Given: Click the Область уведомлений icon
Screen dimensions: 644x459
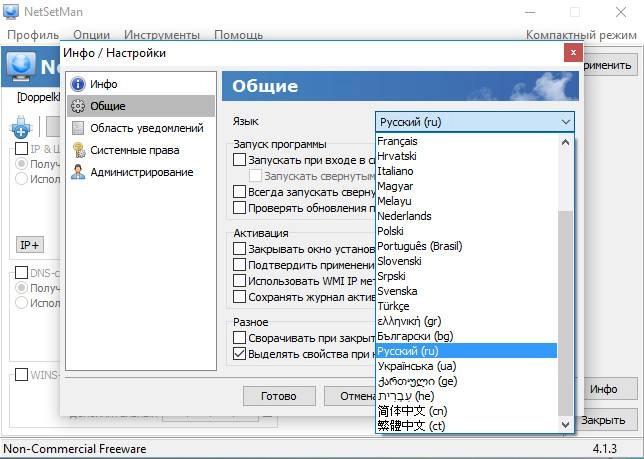Looking at the screenshot, I should 78,128.
